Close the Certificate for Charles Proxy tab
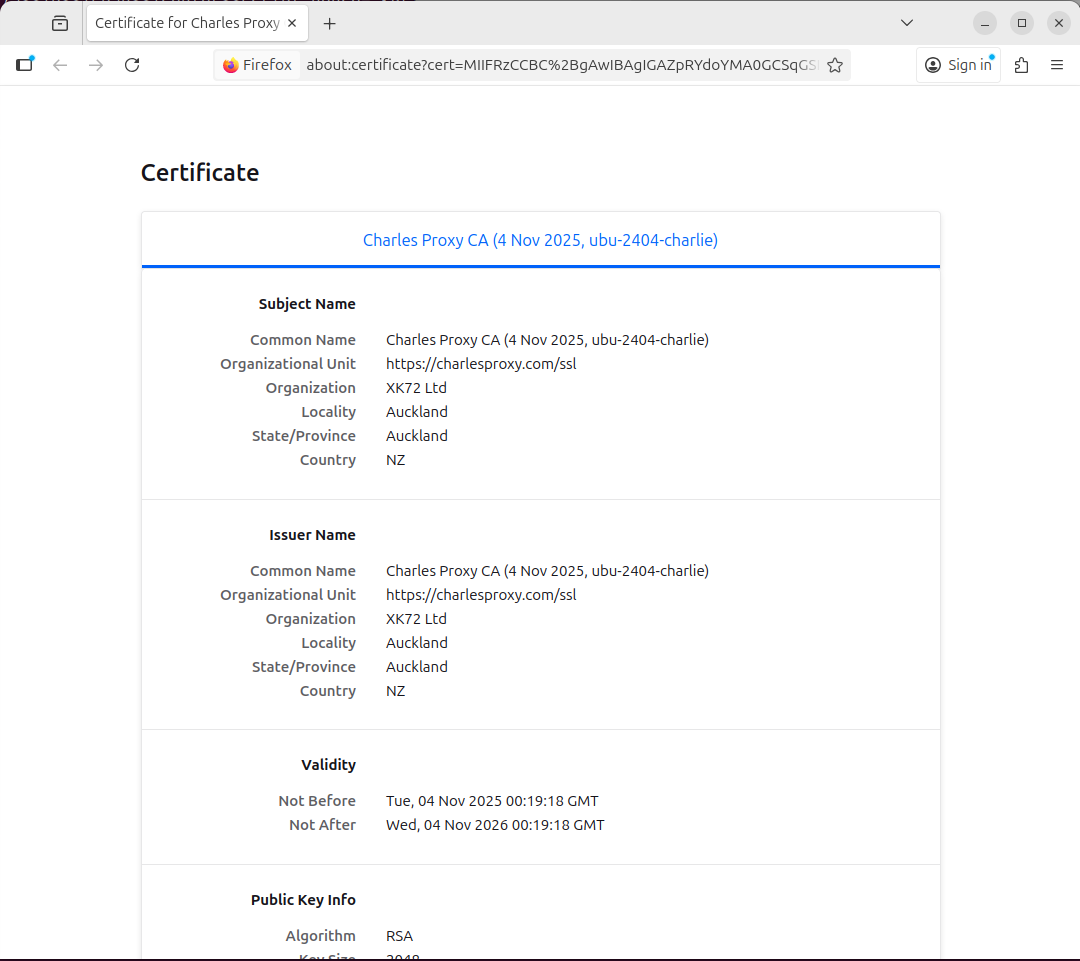Image resolution: width=1080 pixels, height=961 pixels. (292, 23)
